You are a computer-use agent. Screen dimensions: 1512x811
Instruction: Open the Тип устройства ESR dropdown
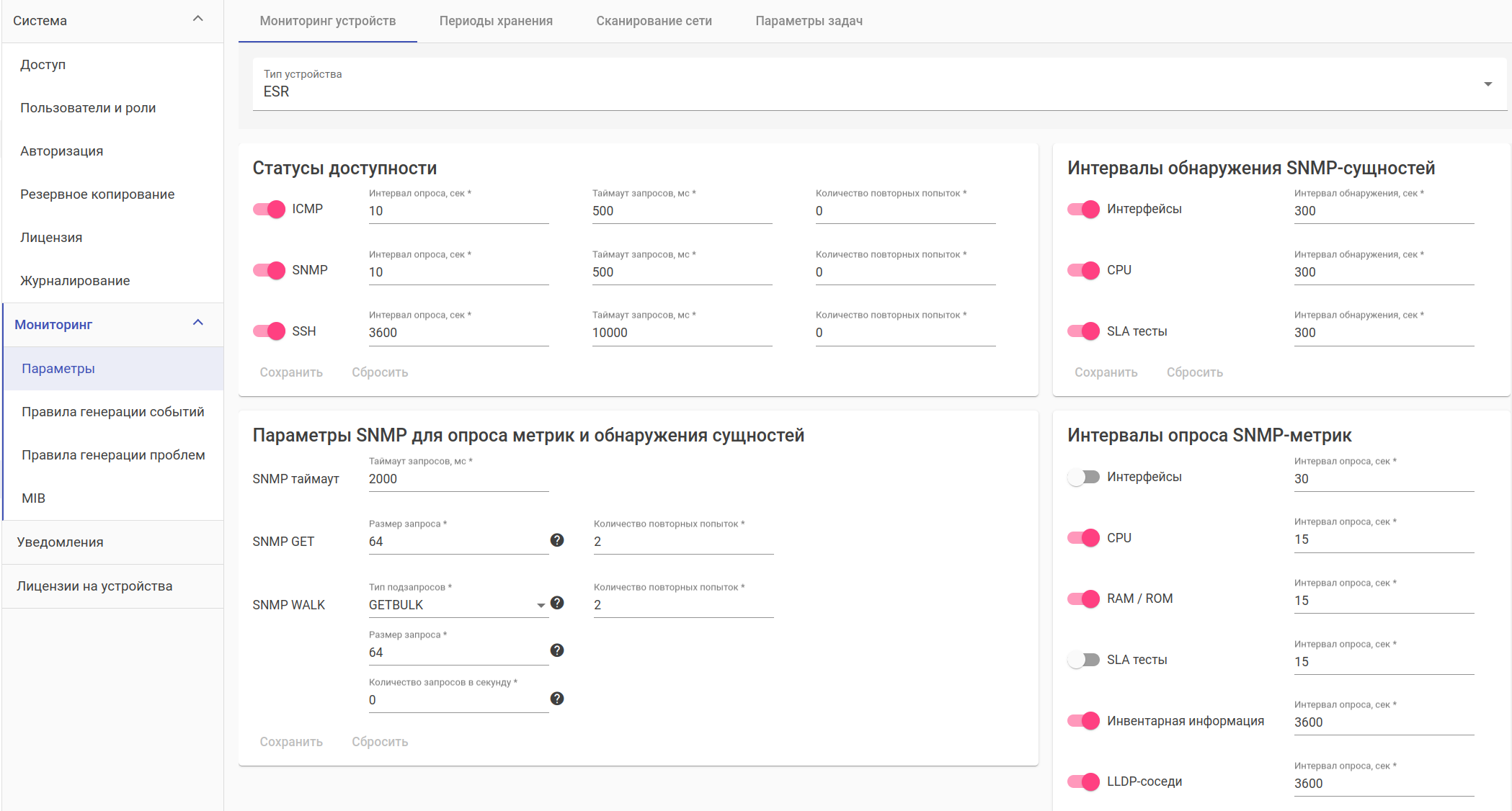[879, 84]
